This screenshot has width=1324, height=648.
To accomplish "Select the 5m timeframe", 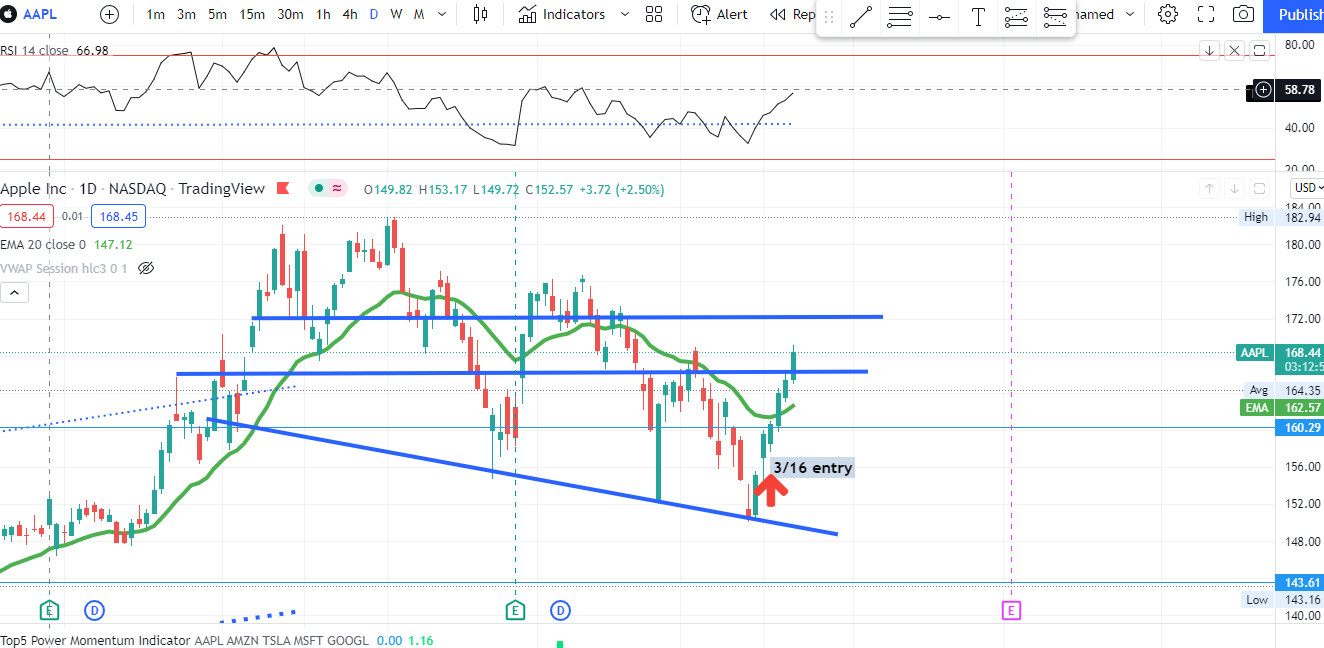I will point(218,15).
